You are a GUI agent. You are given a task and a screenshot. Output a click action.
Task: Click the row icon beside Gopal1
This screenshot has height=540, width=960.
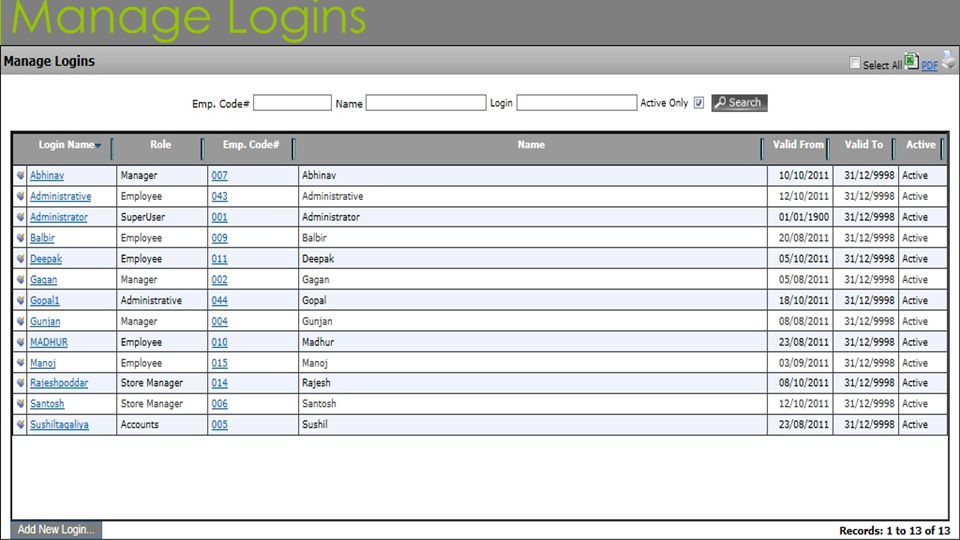(21, 300)
